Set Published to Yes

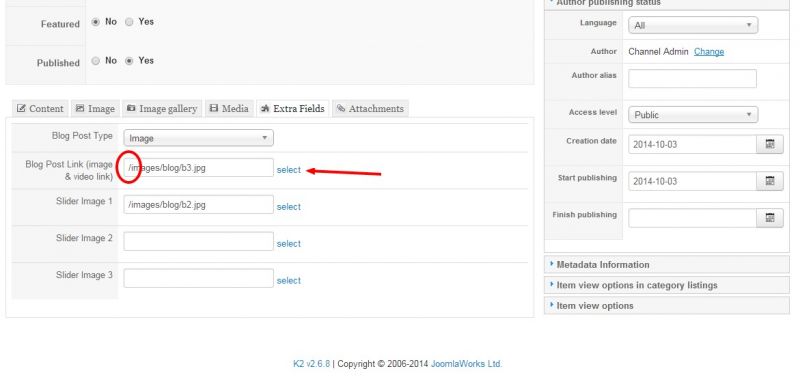129,61
